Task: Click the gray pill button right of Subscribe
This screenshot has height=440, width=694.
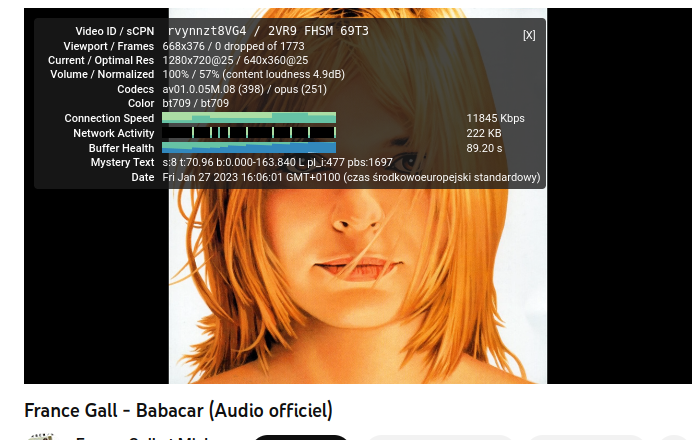Action: (x=440, y=437)
